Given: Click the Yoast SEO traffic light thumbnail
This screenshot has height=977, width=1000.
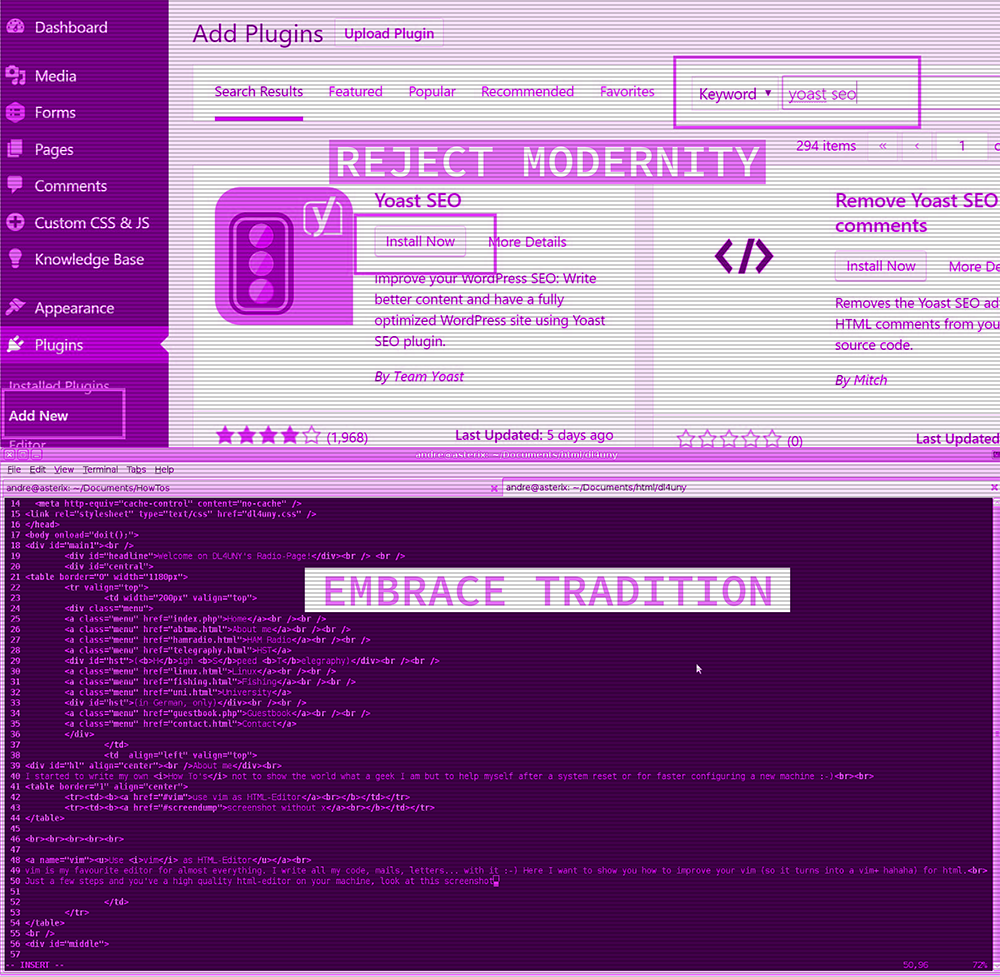Looking at the screenshot, I should 284,256.
